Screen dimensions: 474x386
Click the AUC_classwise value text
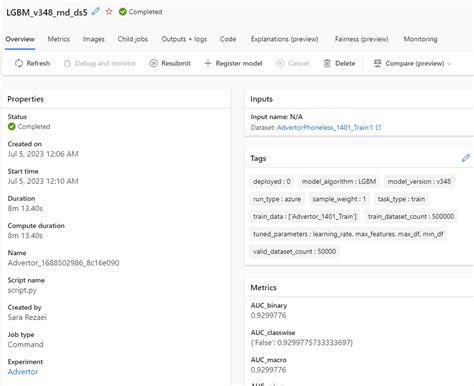click(302, 342)
